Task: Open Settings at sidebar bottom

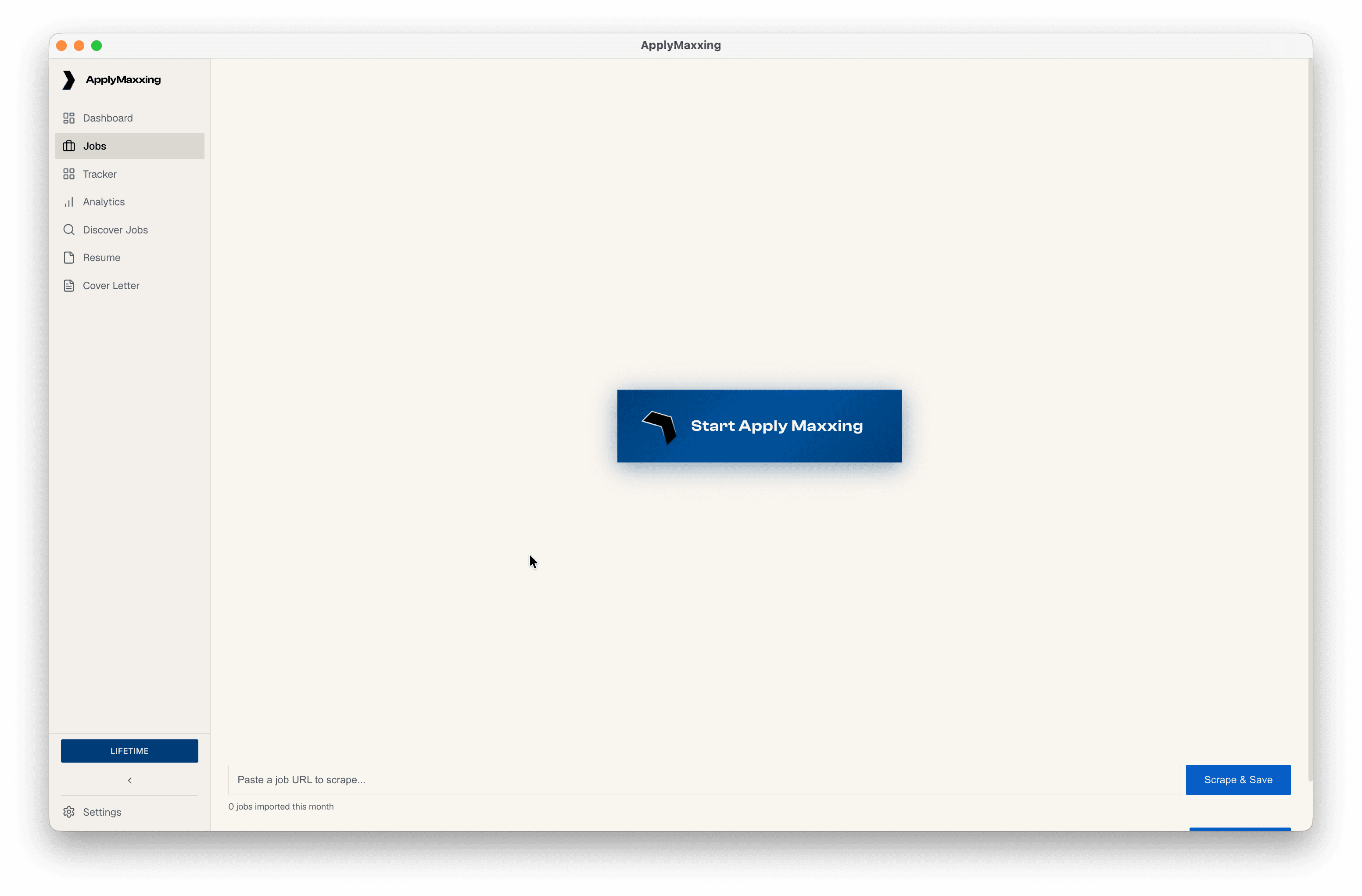Action: pyautogui.click(x=129, y=812)
